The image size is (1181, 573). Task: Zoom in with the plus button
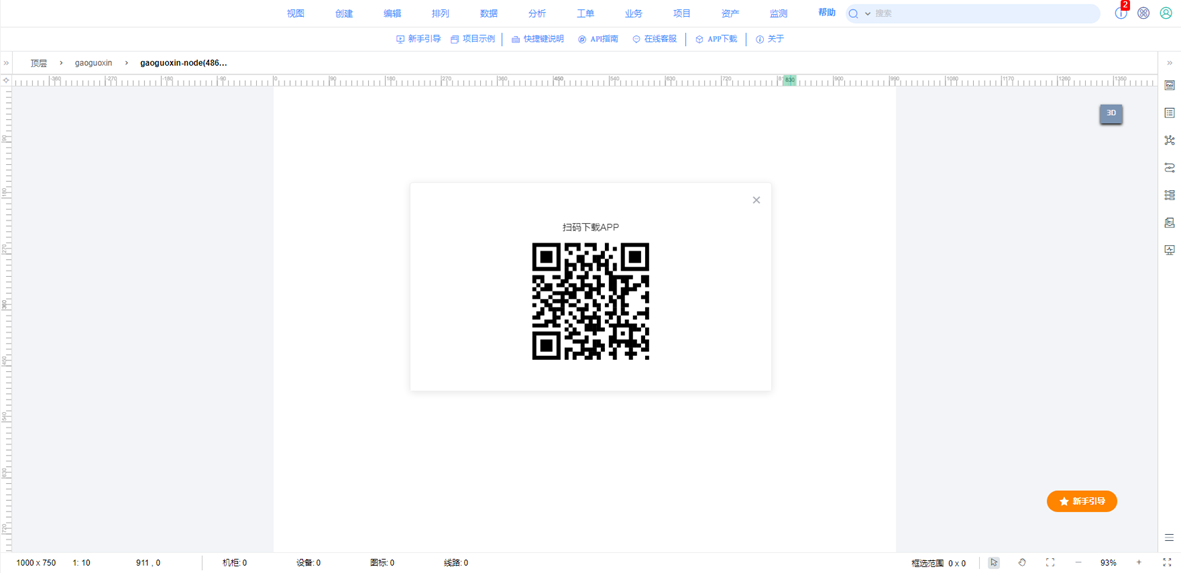[1138, 562]
